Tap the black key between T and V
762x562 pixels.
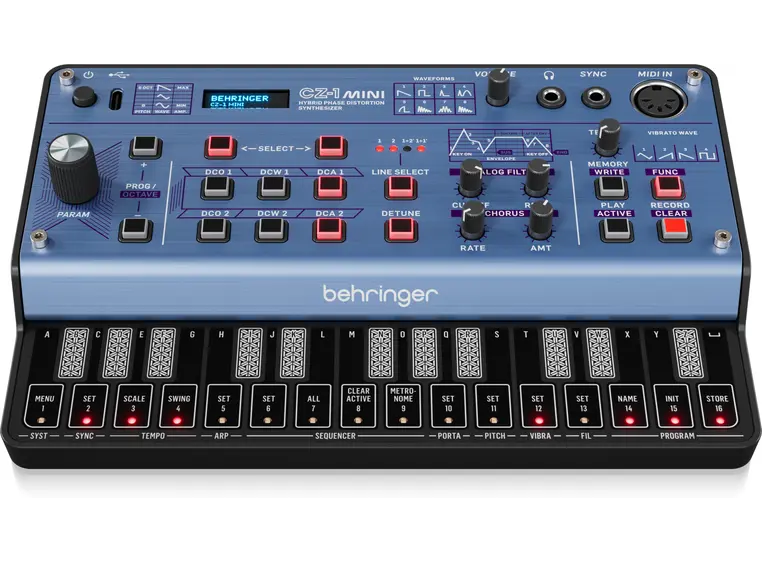[556, 352]
